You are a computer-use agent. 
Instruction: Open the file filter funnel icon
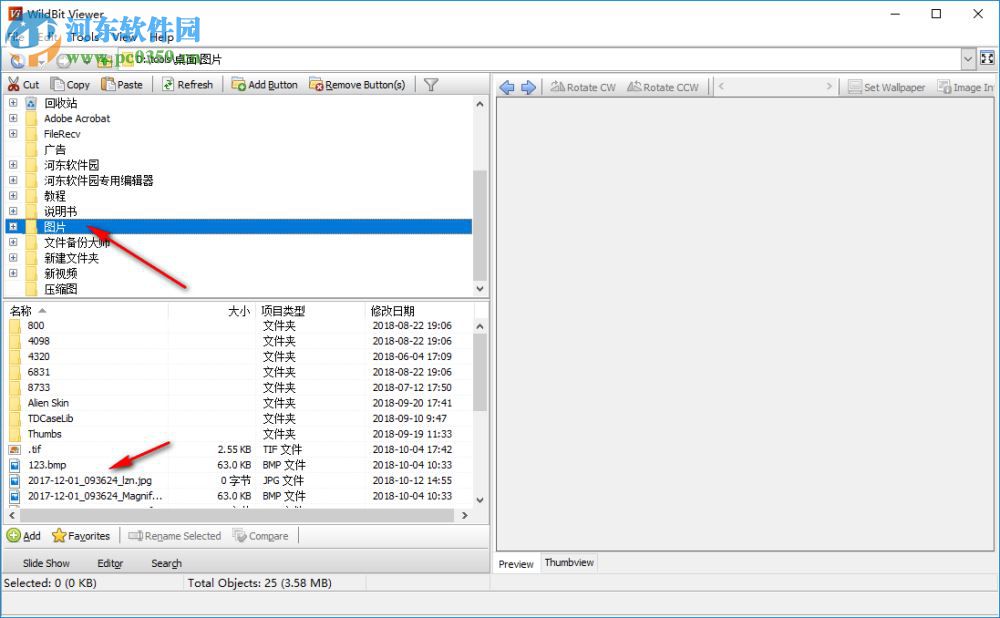(431, 85)
